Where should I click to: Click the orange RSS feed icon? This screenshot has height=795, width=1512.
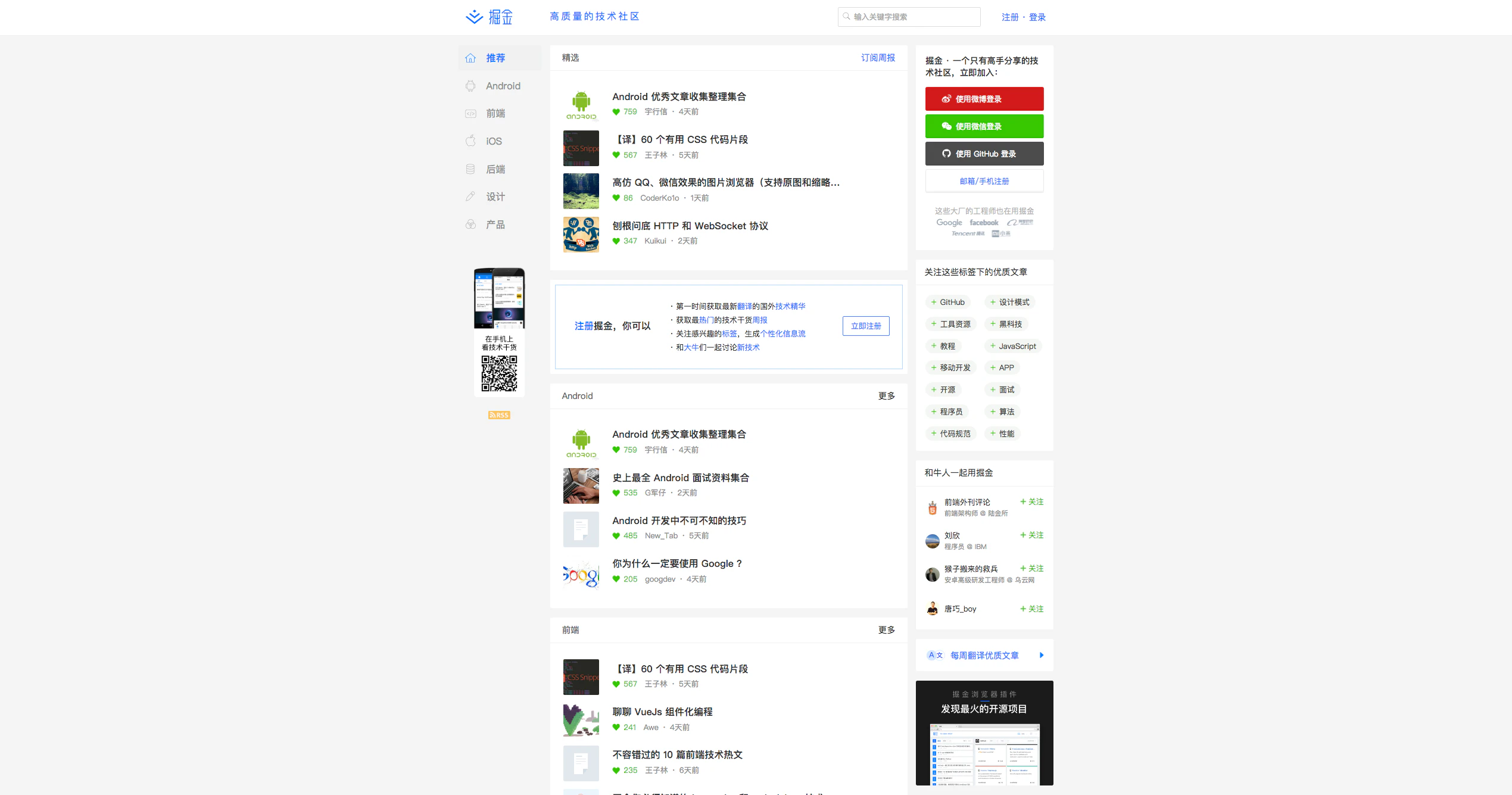click(499, 415)
